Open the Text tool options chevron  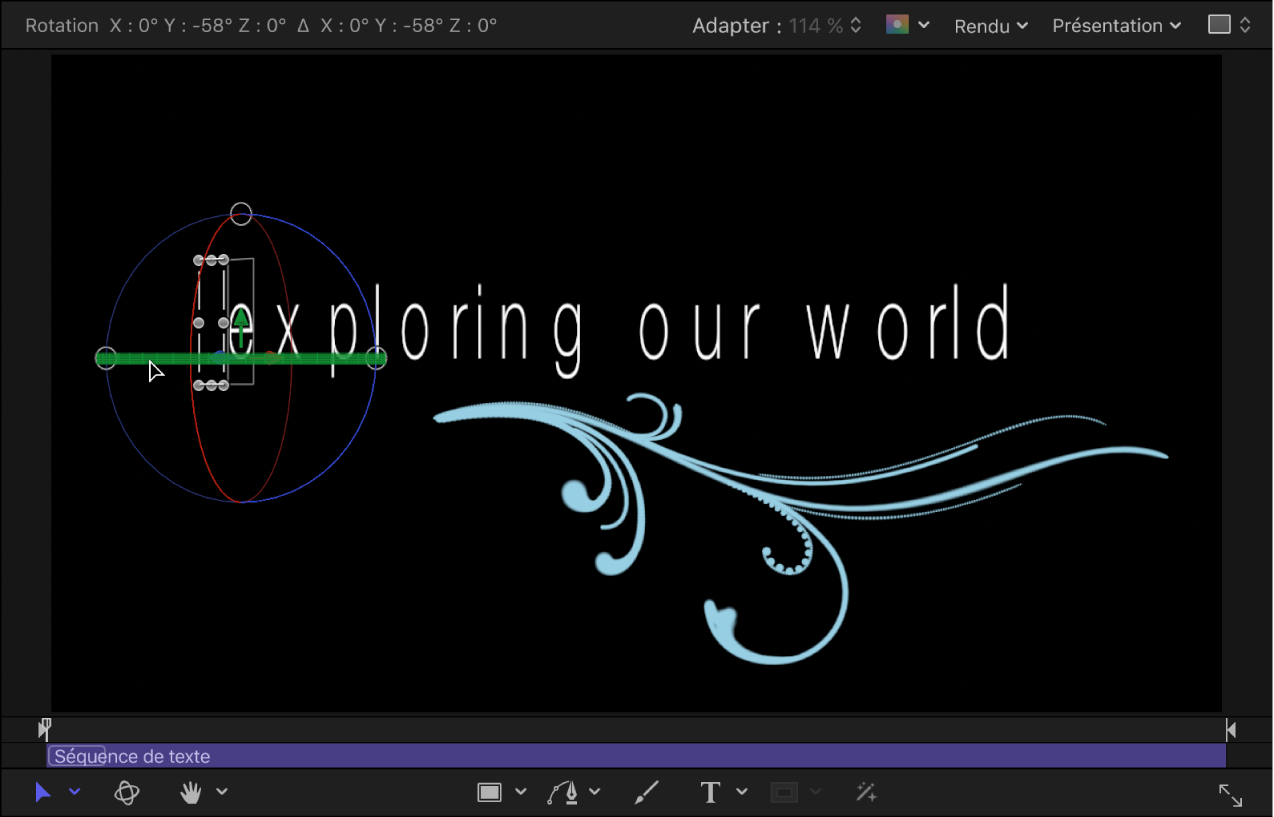pyautogui.click(x=742, y=793)
